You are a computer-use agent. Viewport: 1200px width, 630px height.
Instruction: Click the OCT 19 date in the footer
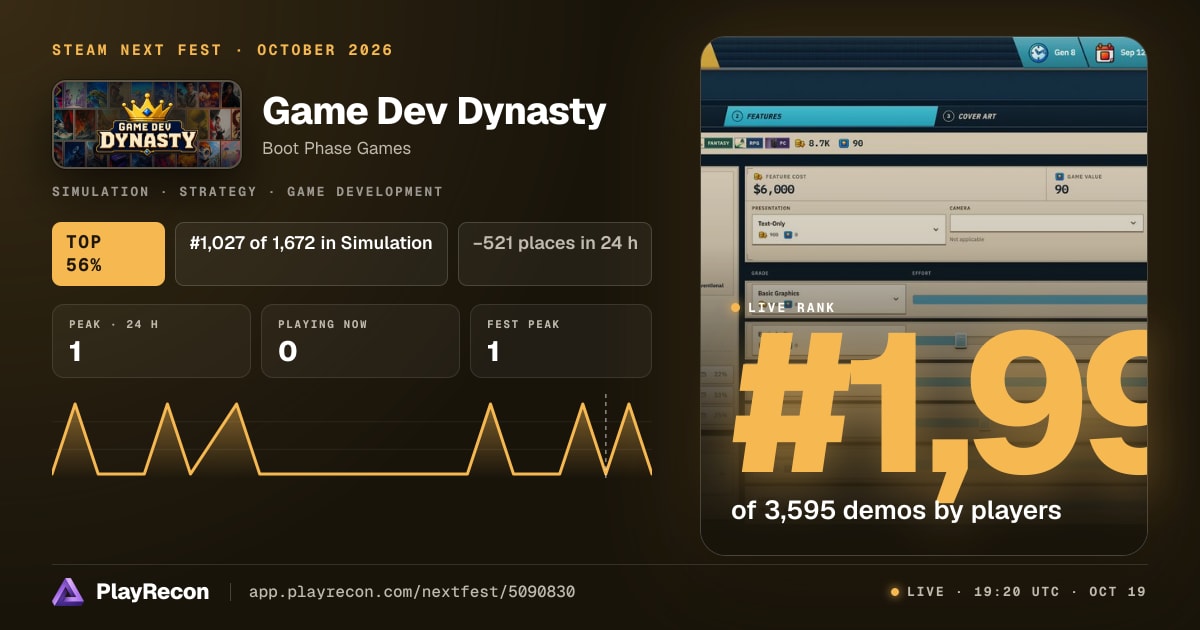(x=1118, y=592)
